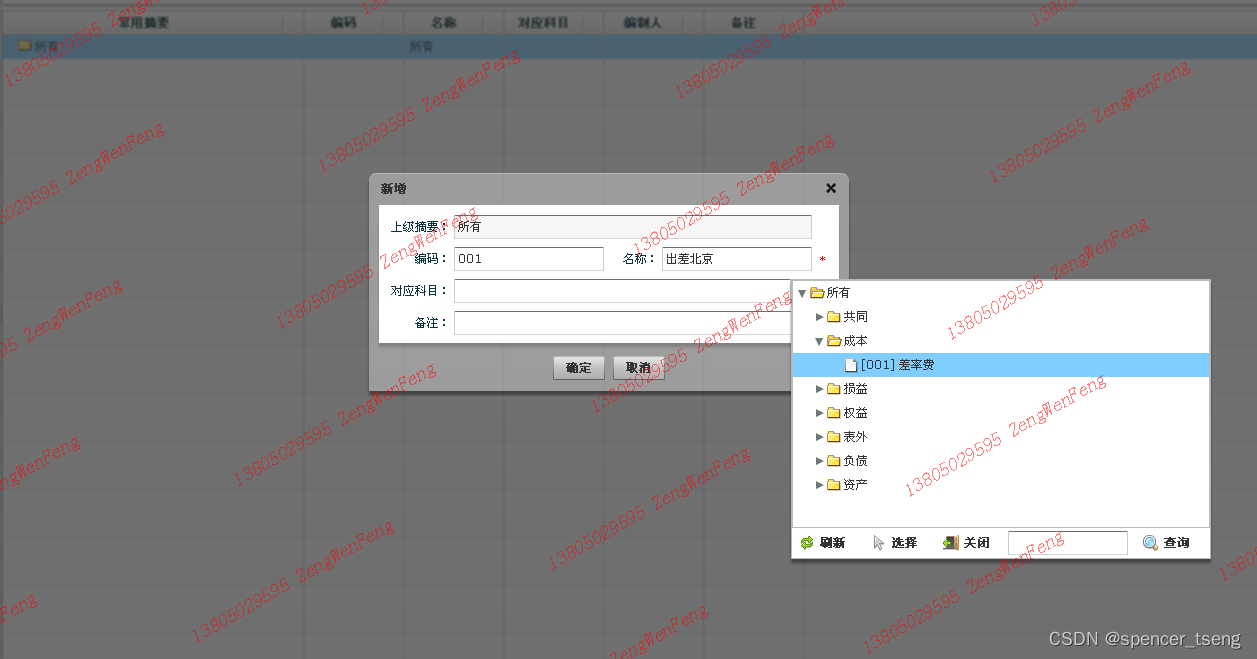Click the open folder icon next to 成本
This screenshot has height=659, width=1257.
point(834,341)
